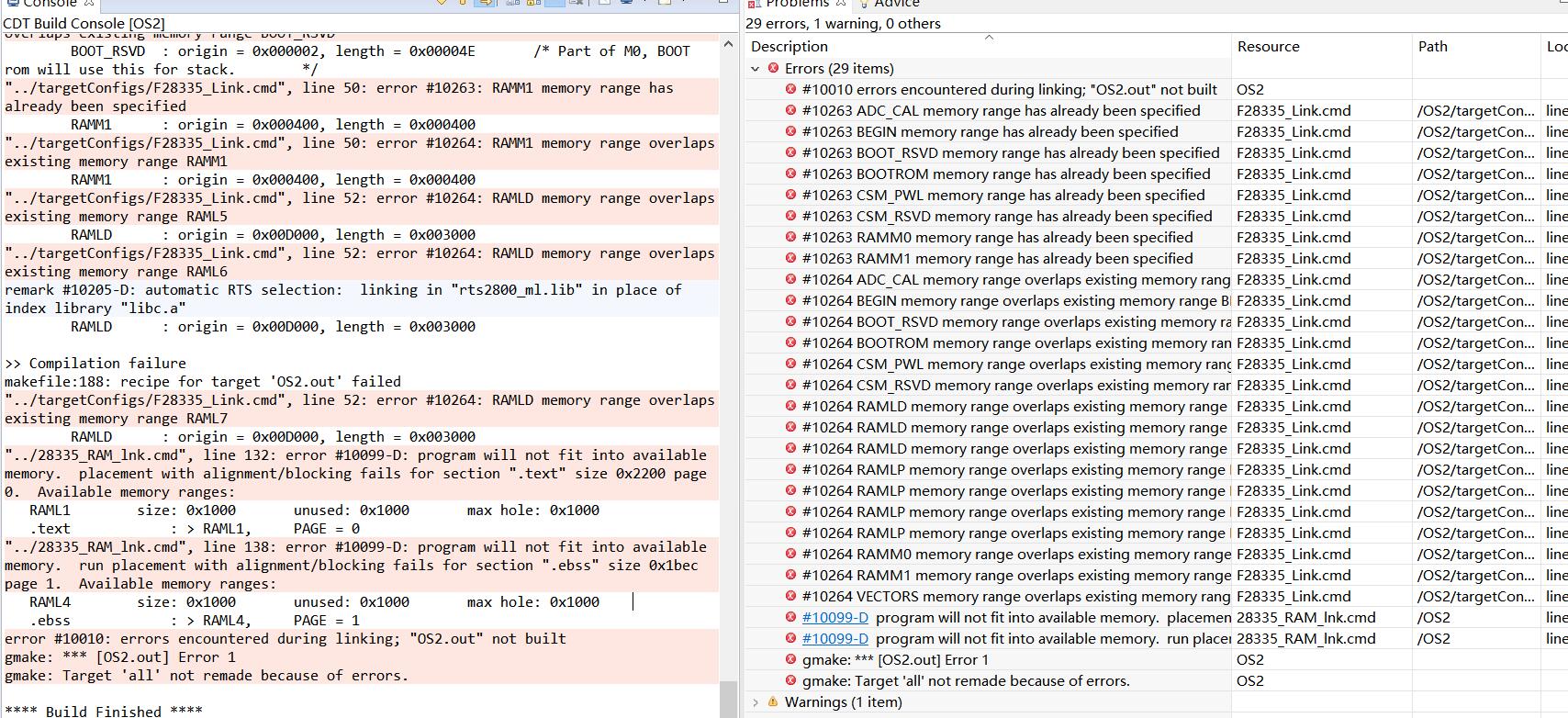Click "RAMLD memory range overlaps existing memory range RAML7" console error

359,409
